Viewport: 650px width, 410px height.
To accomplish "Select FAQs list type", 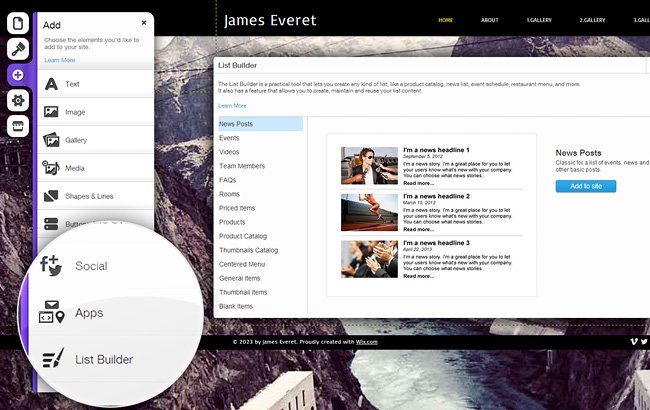I will 227,180.
